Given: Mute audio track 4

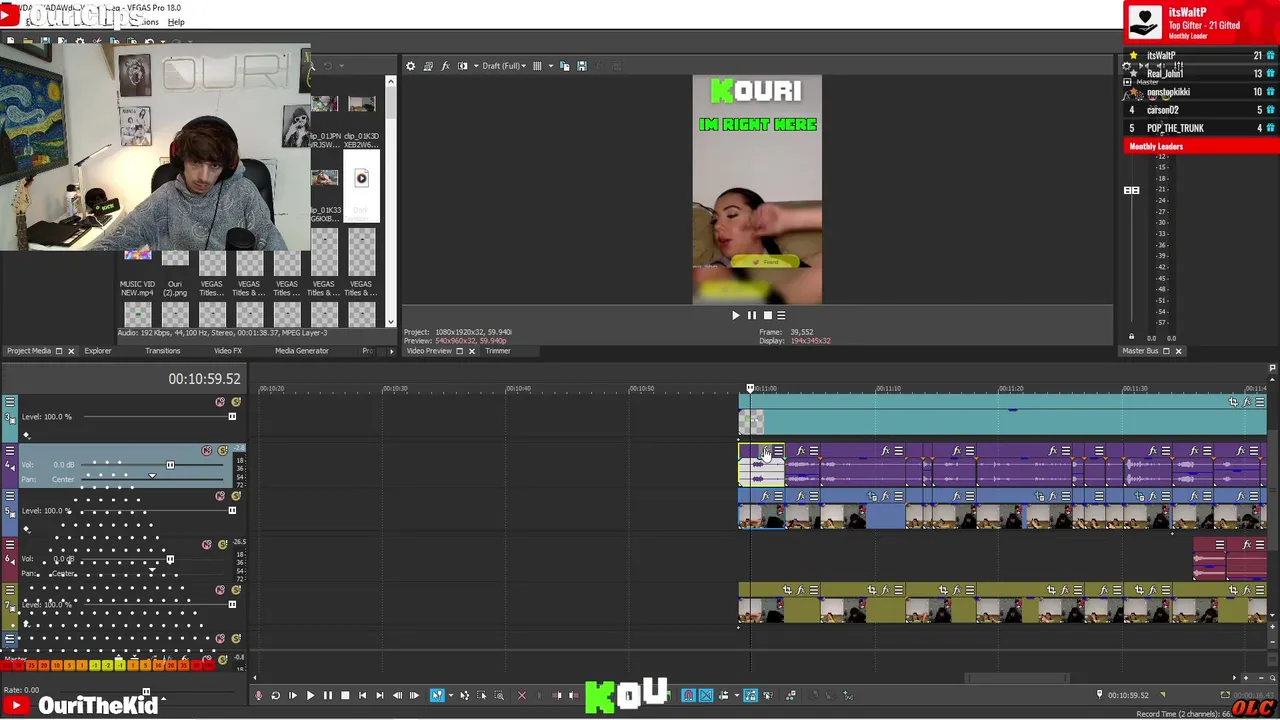Looking at the screenshot, I should click(x=207, y=450).
